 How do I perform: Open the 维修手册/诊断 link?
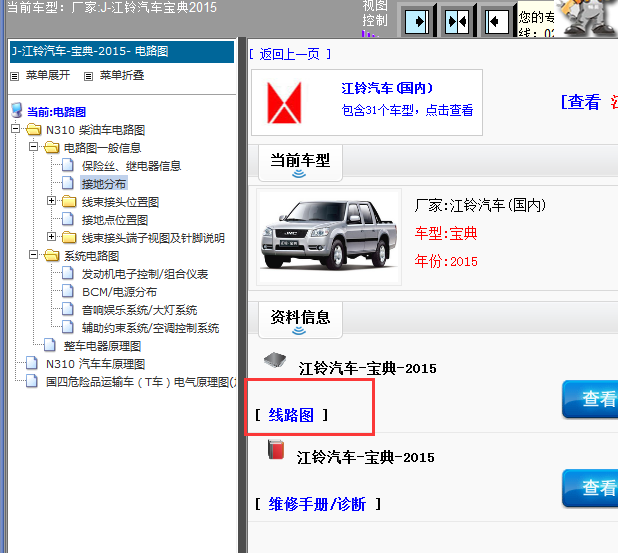317,504
